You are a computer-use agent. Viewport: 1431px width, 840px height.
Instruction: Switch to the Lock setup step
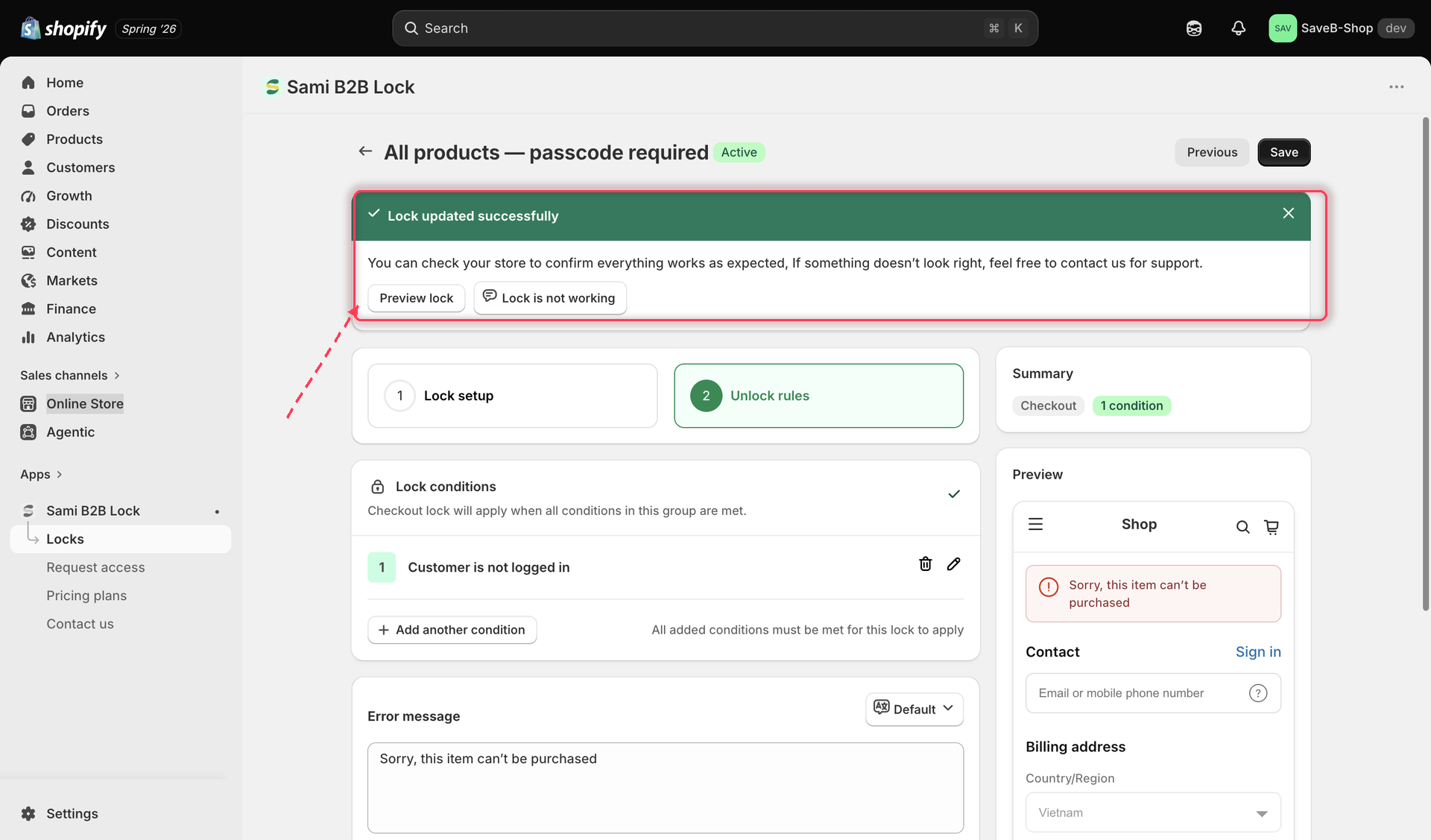(x=513, y=396)
